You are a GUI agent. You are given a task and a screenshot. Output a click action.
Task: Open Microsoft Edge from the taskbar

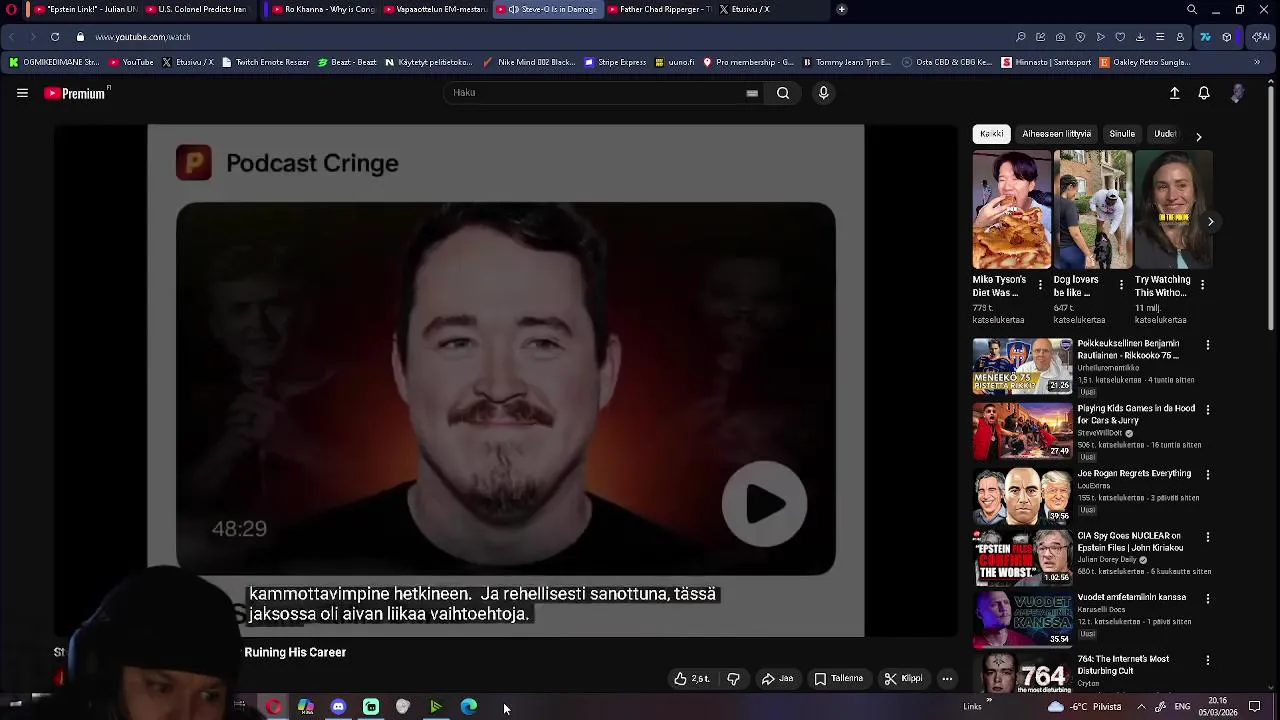click(468, 707)
